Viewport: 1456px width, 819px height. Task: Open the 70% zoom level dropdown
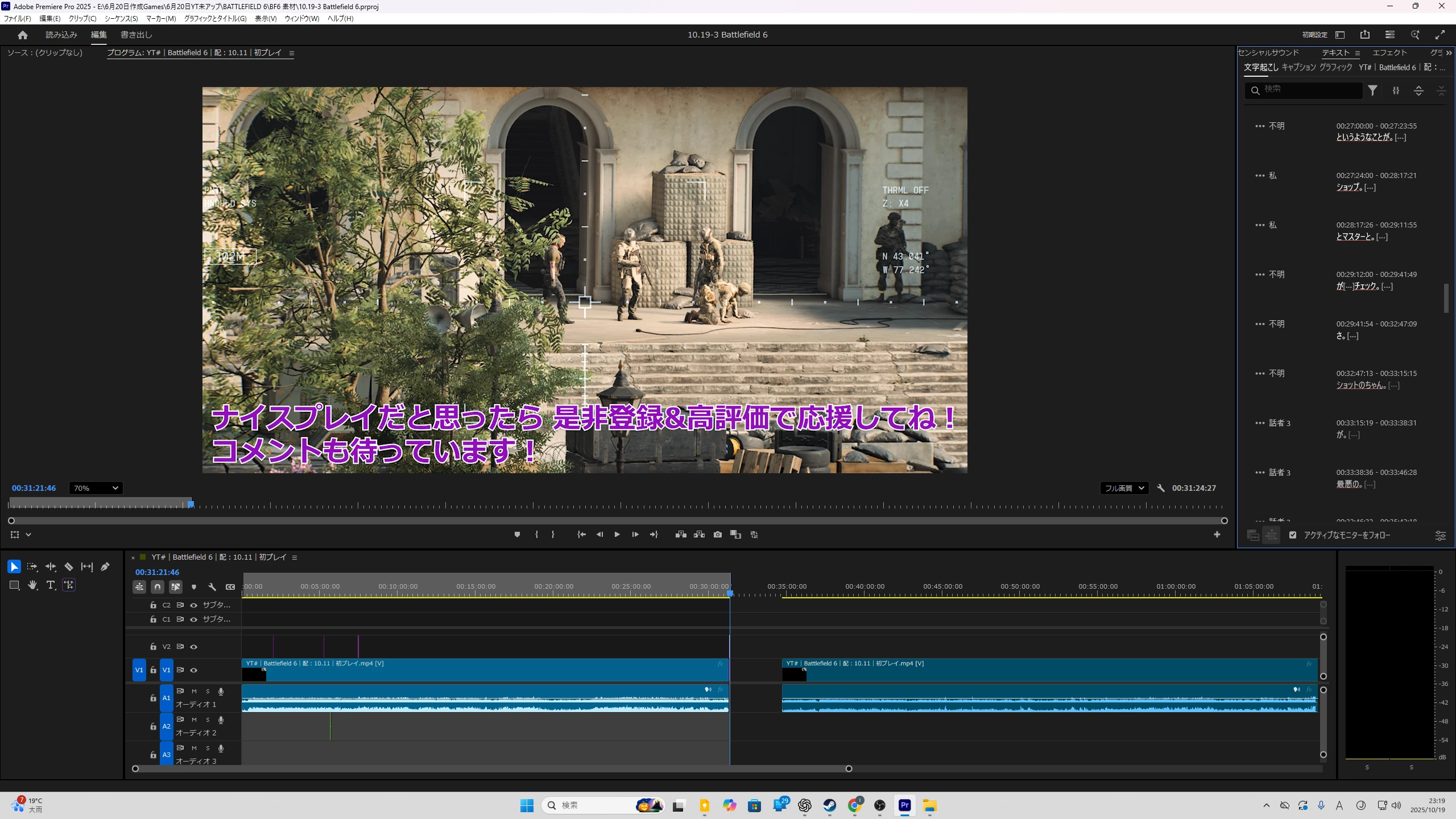[x=96, y=488]
